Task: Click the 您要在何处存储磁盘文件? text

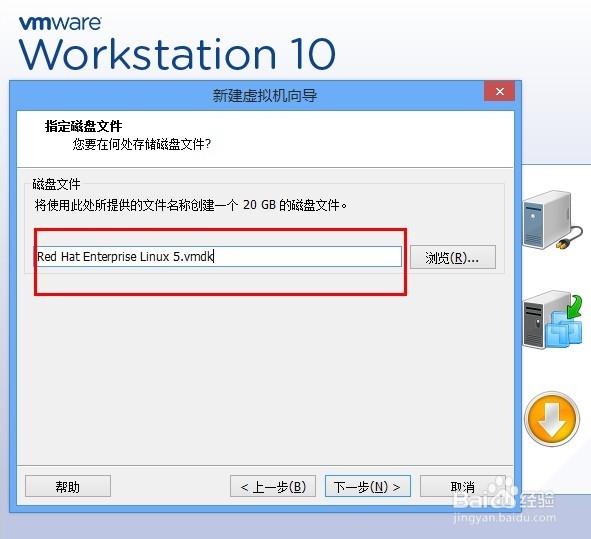Action: pyautogui.click(x=142, y=144)
